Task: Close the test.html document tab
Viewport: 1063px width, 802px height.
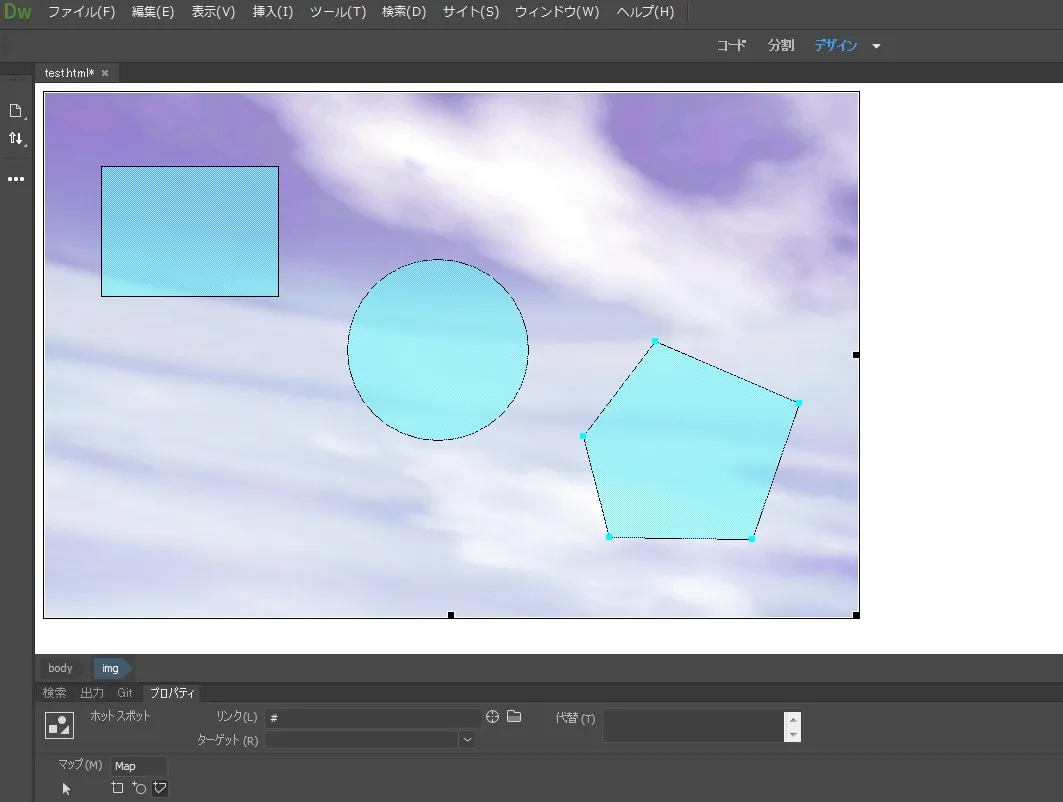Action: [x=105, y=73]
